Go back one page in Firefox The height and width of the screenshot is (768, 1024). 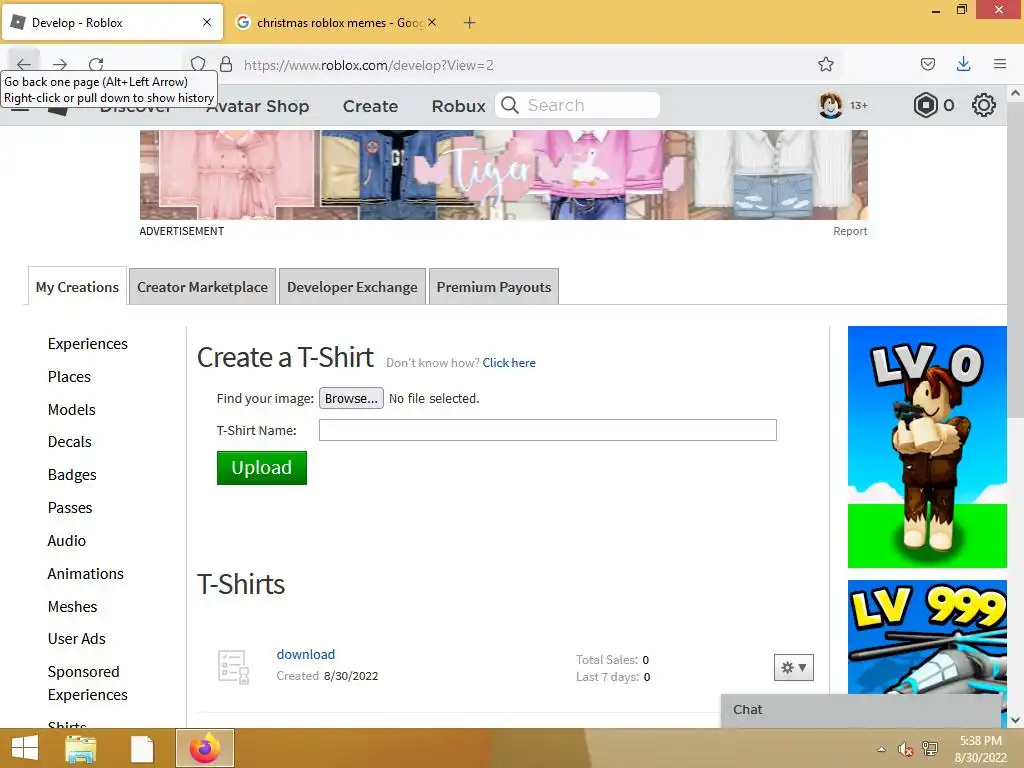click(x=24, y=64)
